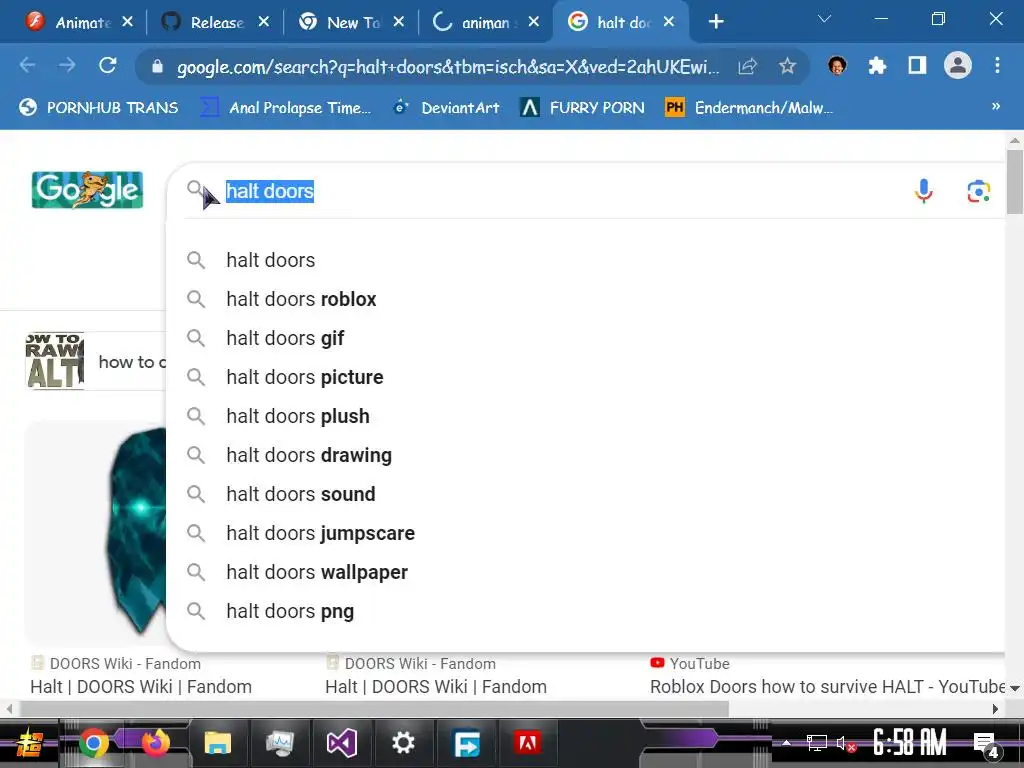Open the Start menu from taskbar
Screen dimensions: 1024x768
pos(29,743)
